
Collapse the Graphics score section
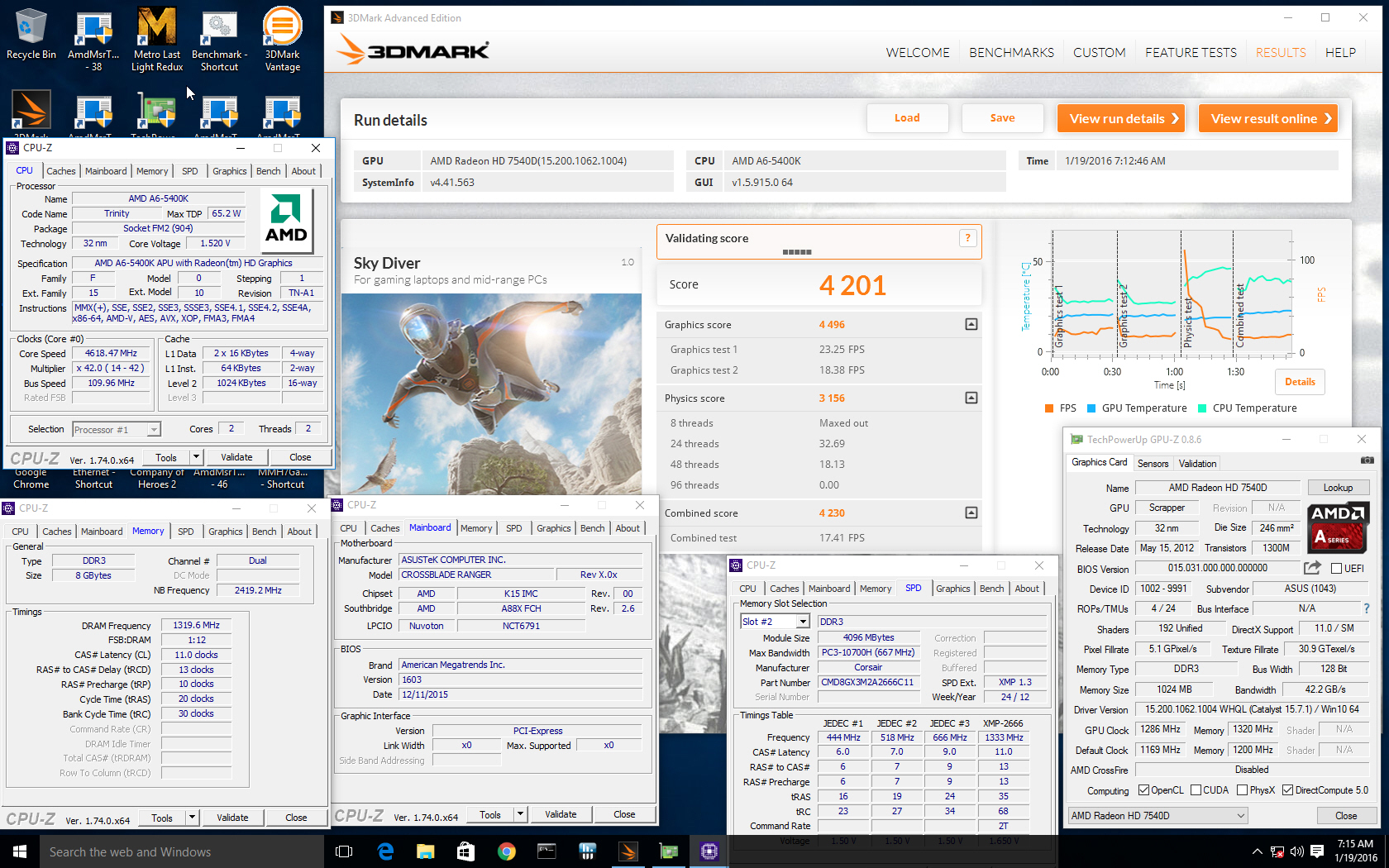click(971, 324)
